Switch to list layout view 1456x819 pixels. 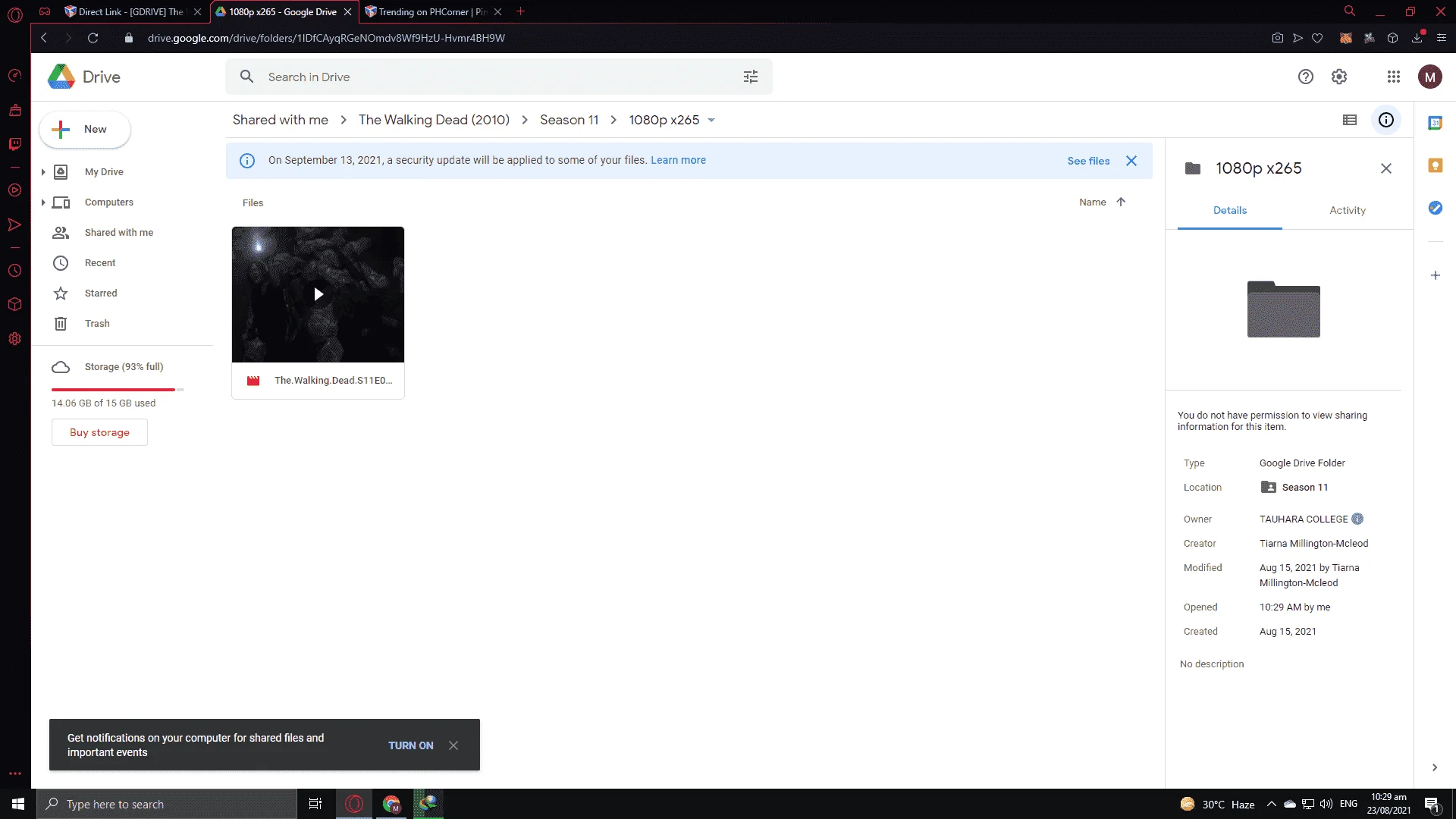coord(1350,120)
